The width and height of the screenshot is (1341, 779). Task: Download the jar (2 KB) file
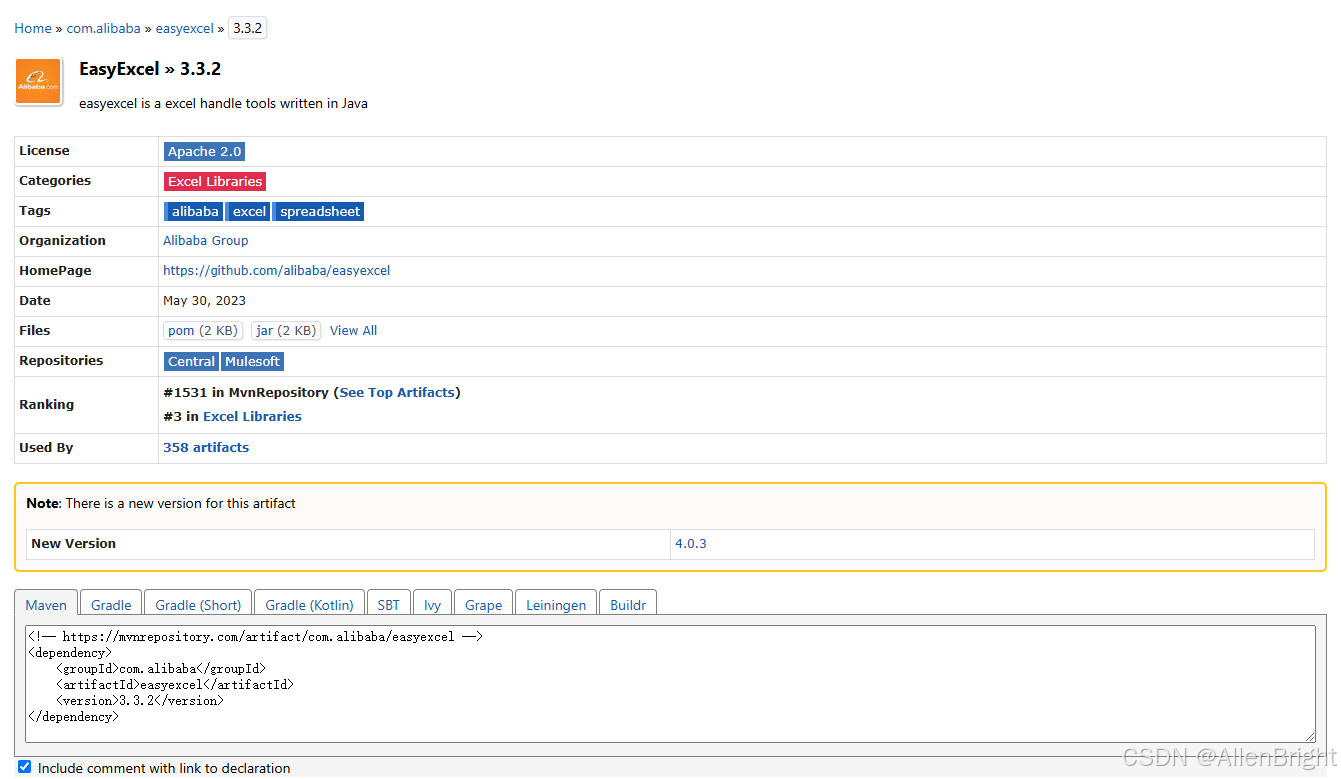[286, 330]
